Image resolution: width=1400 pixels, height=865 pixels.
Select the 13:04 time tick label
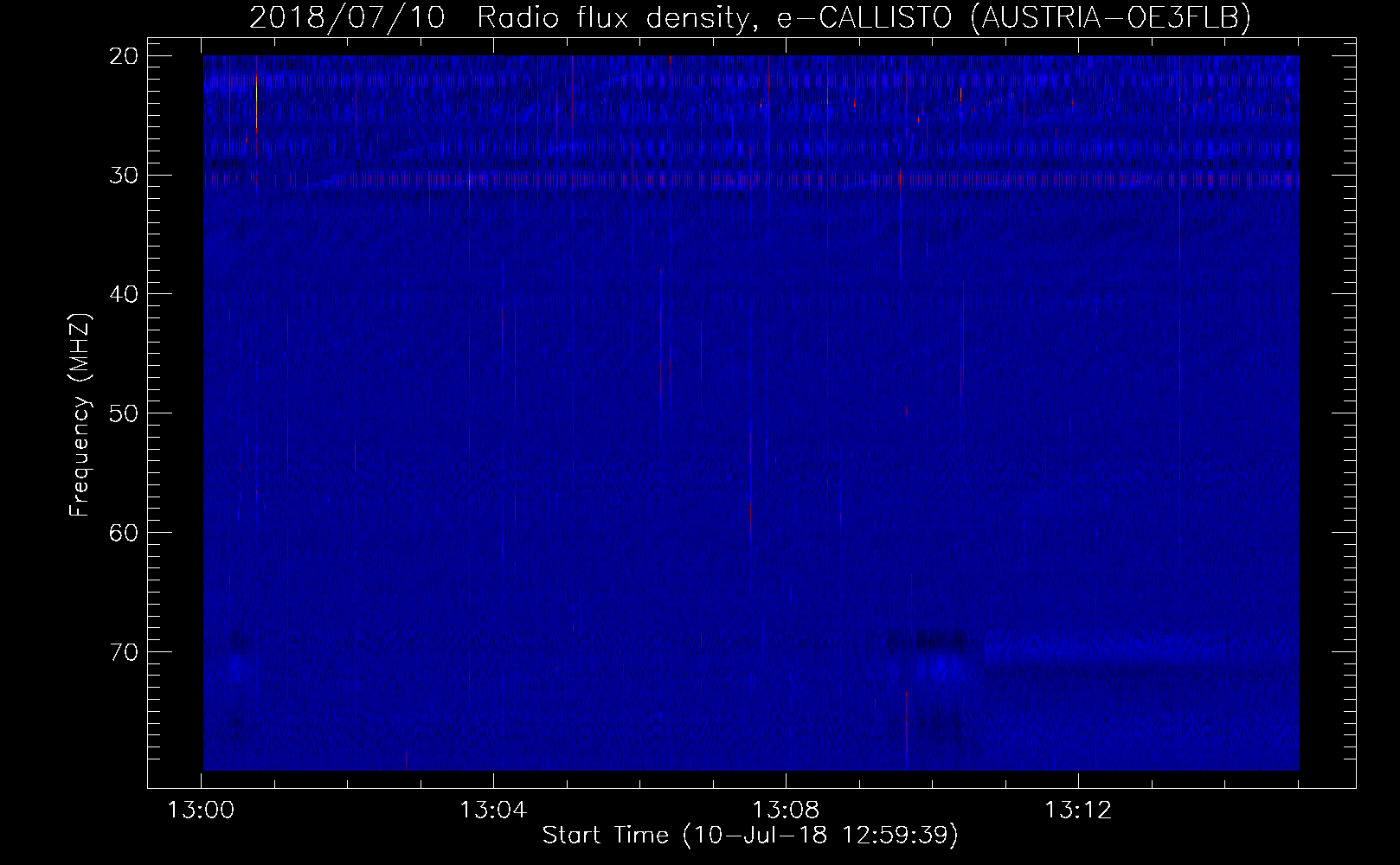pyautogui.click(x=493, y=811)
